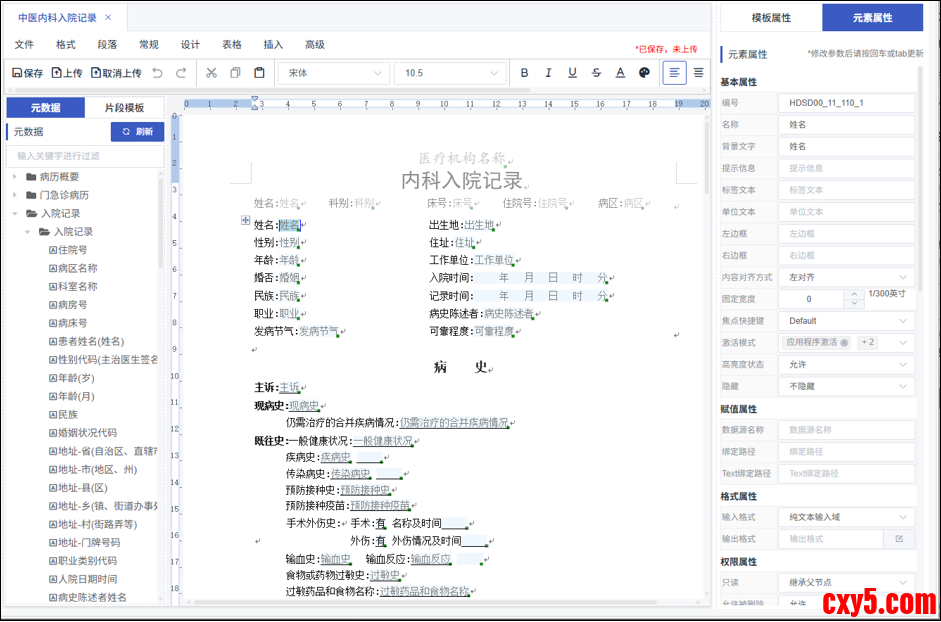Open the 10.5 font size dropdown
The width and height of the screenshot is (941, 622).
pos(448,73)
